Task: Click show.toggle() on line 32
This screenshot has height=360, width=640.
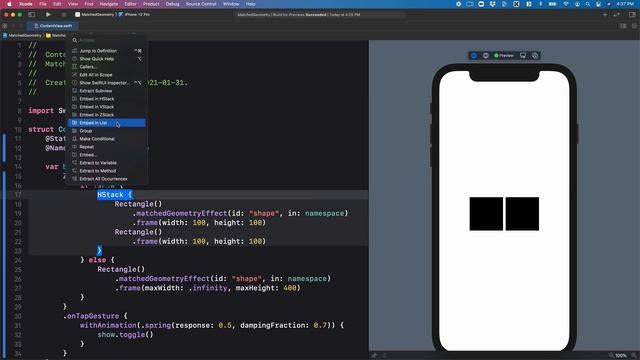Action: [x=125, y=335]
